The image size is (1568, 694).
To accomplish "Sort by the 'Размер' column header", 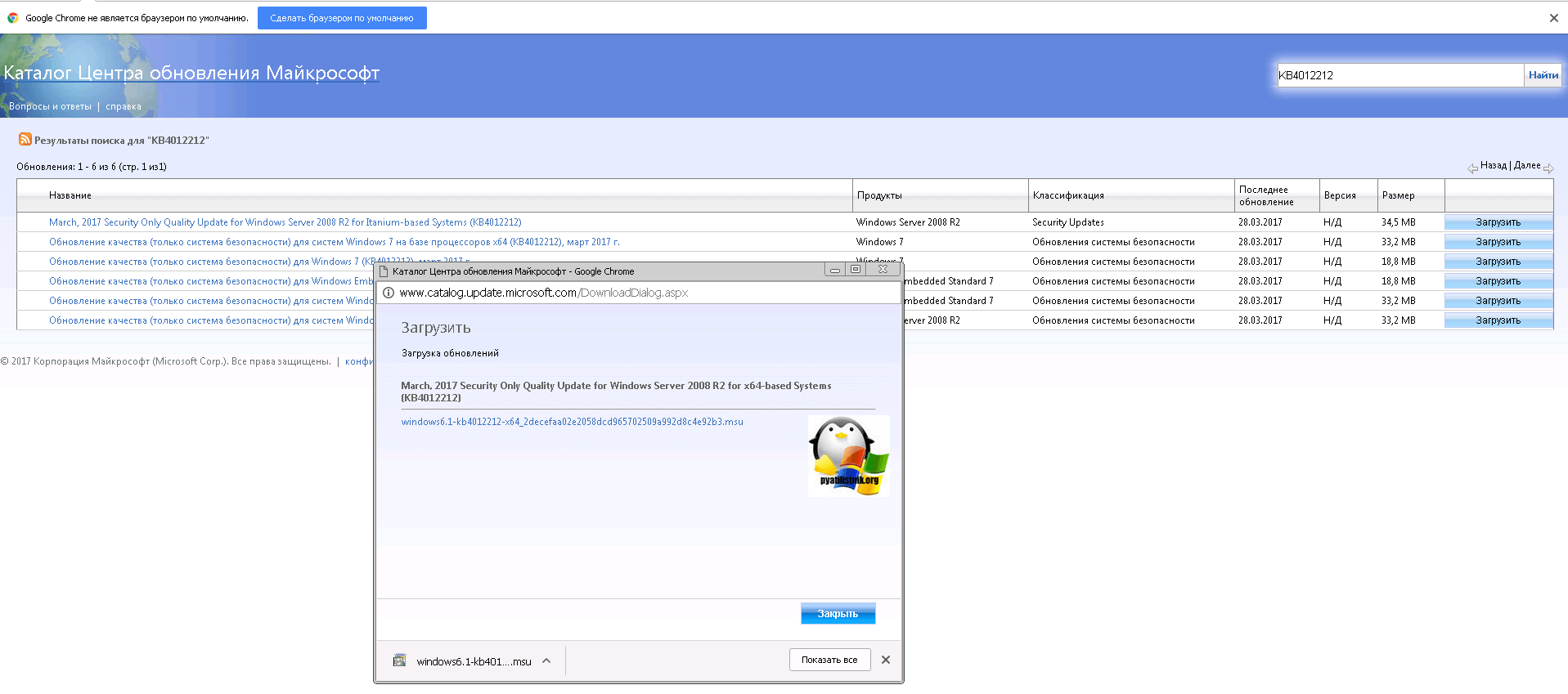I will (x=1398, y=195).
